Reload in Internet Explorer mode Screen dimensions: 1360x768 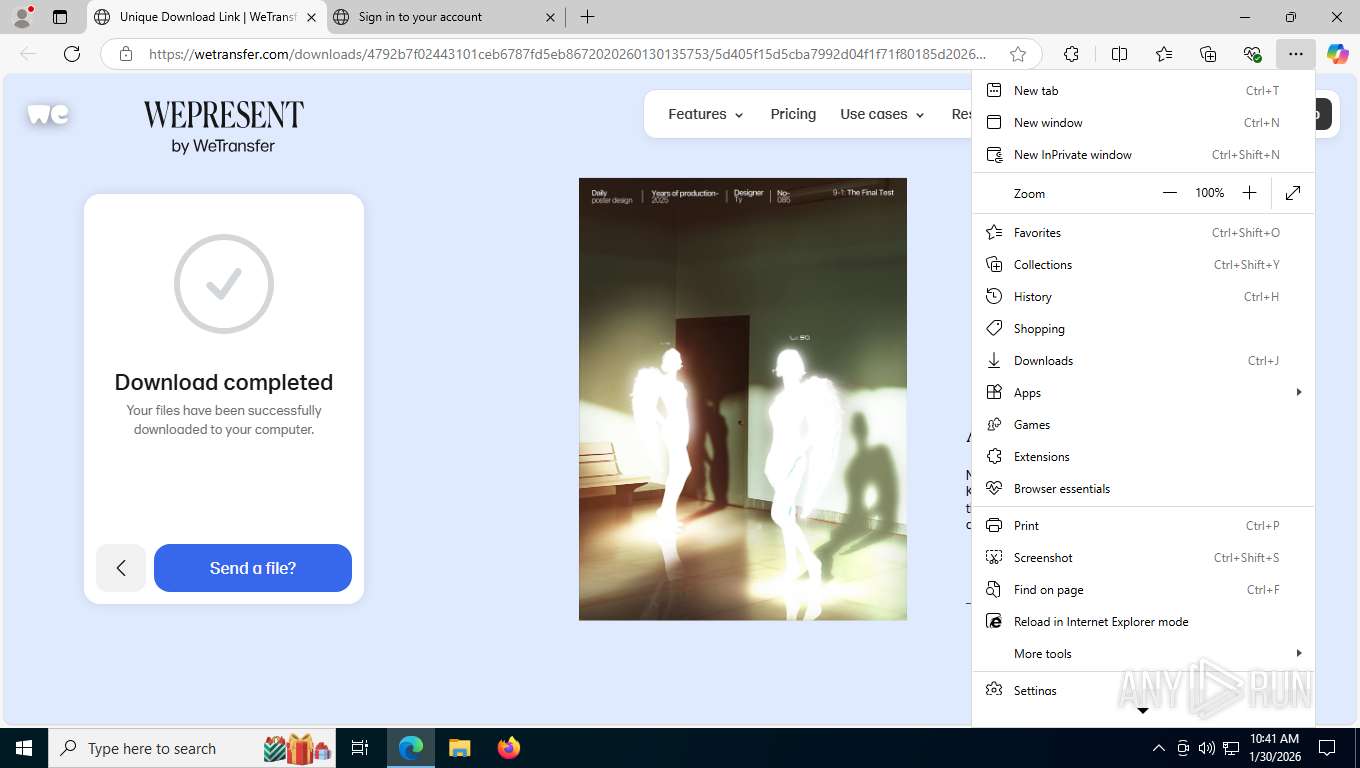coord(1143,622)
